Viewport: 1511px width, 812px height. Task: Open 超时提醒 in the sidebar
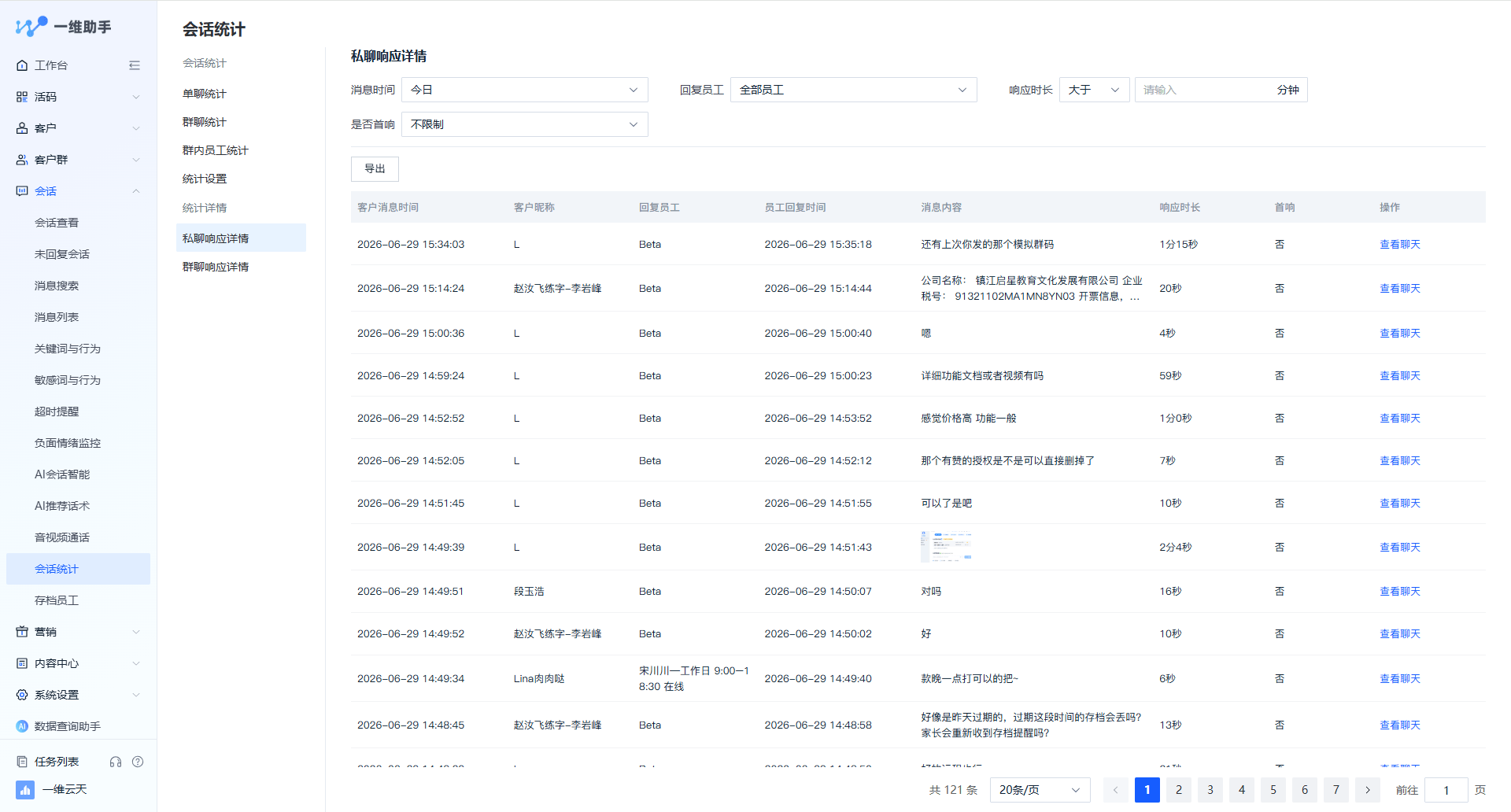pos(57,412)
